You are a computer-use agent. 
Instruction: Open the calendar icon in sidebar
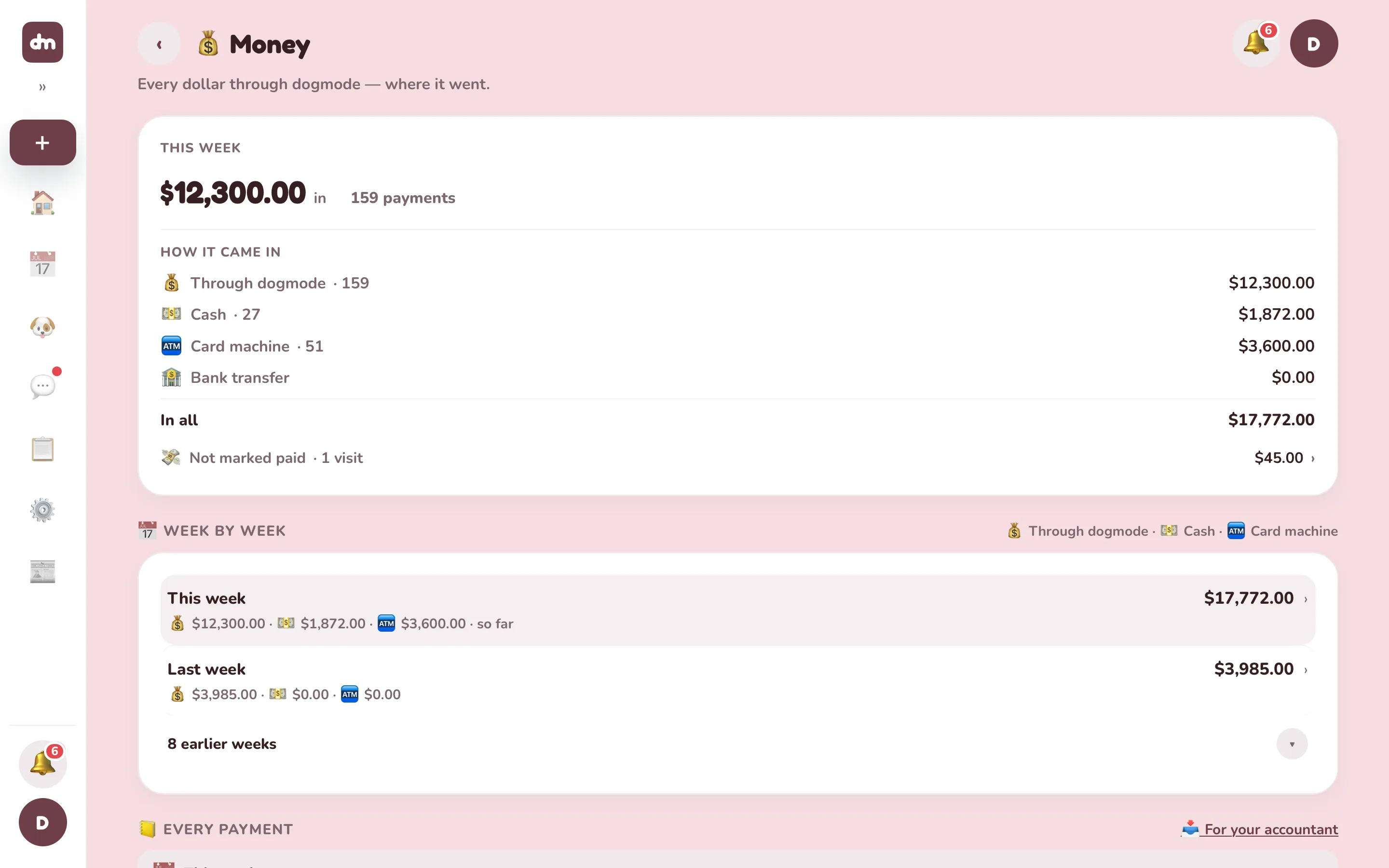pos(42,264)
